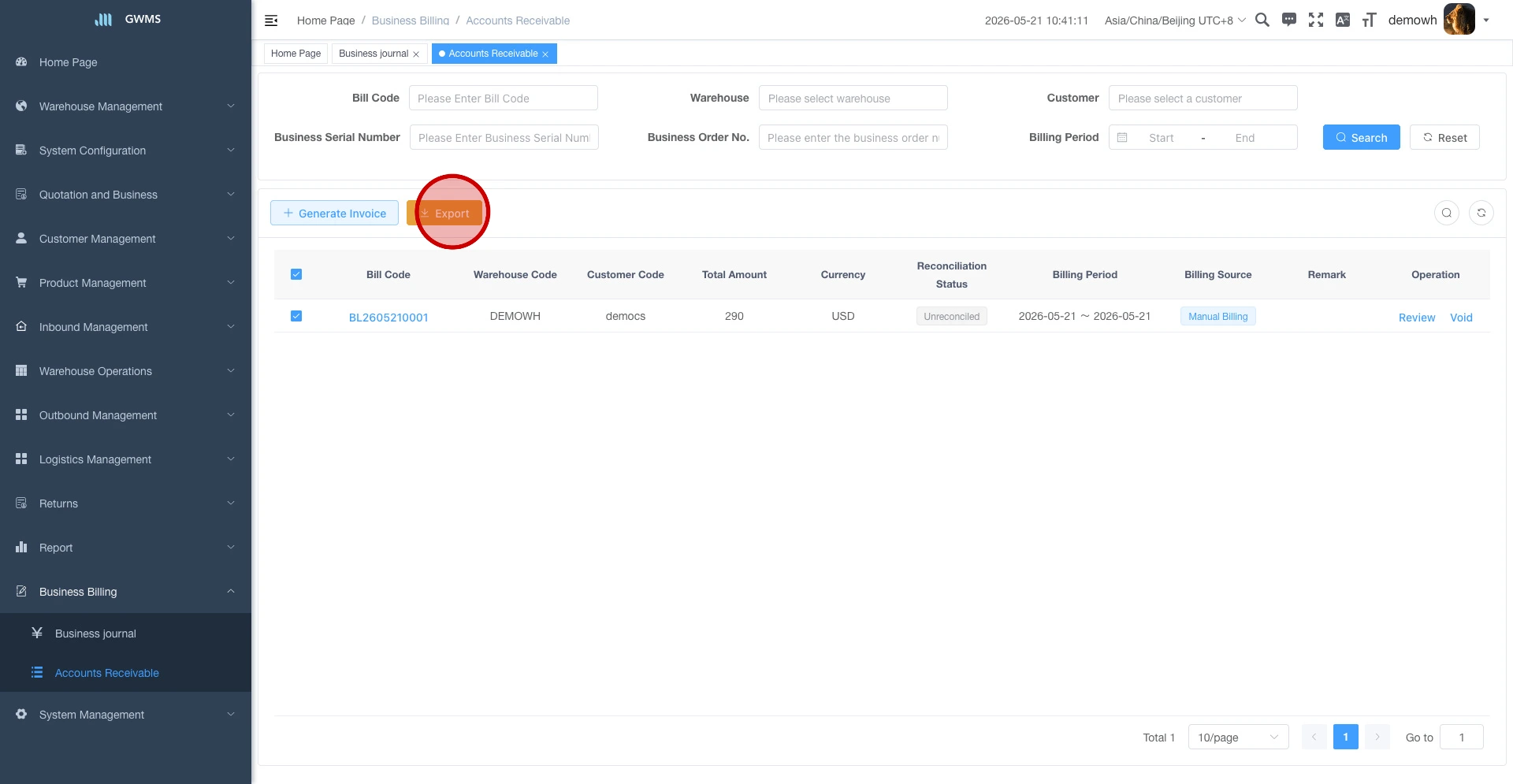This screenshot has height=784, width=1513.
Task: Click the Reset button
Action: [x=1444, y=137]
